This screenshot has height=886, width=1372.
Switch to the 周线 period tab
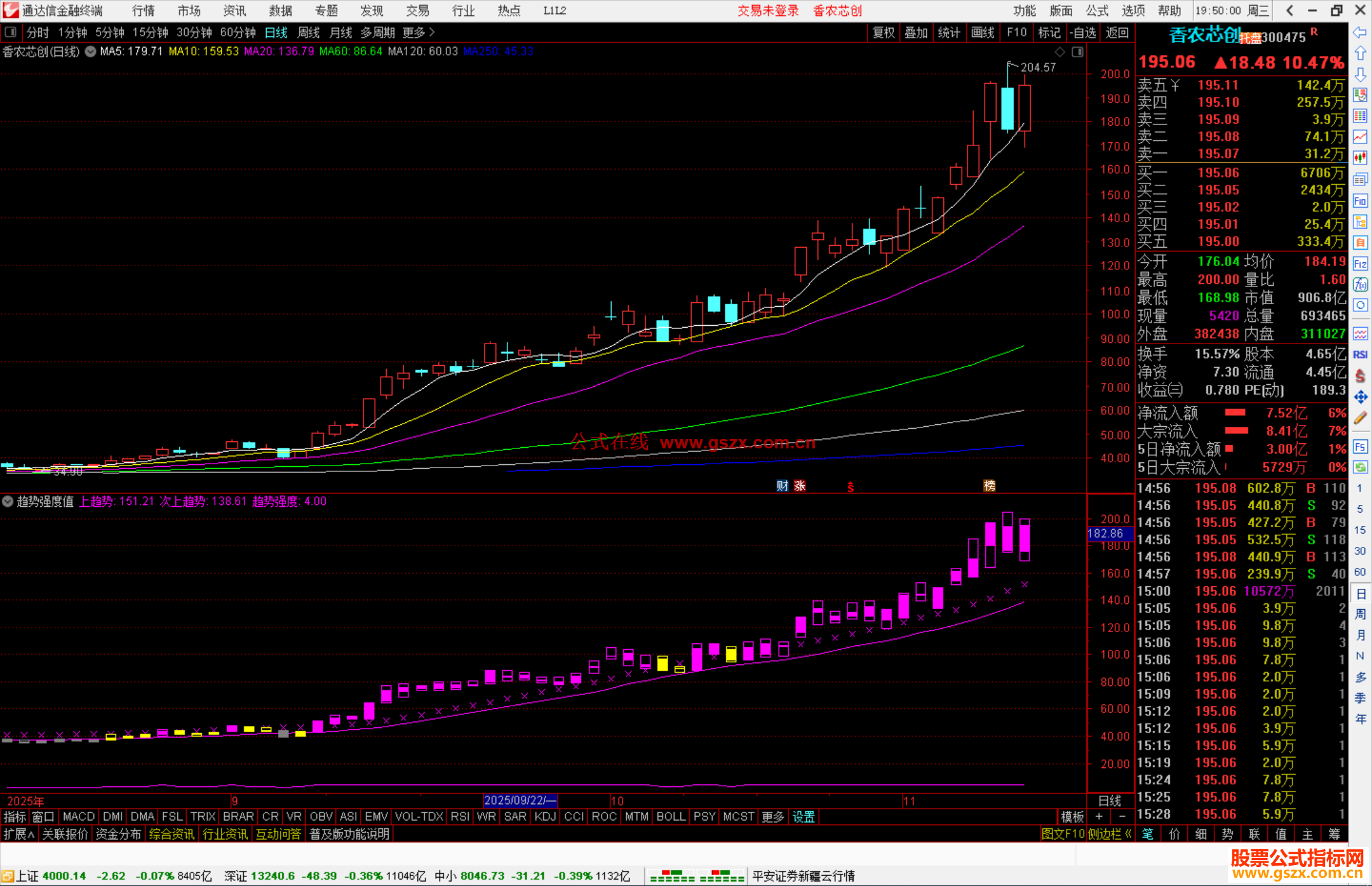pyautogui.click(x=309, y=32)
